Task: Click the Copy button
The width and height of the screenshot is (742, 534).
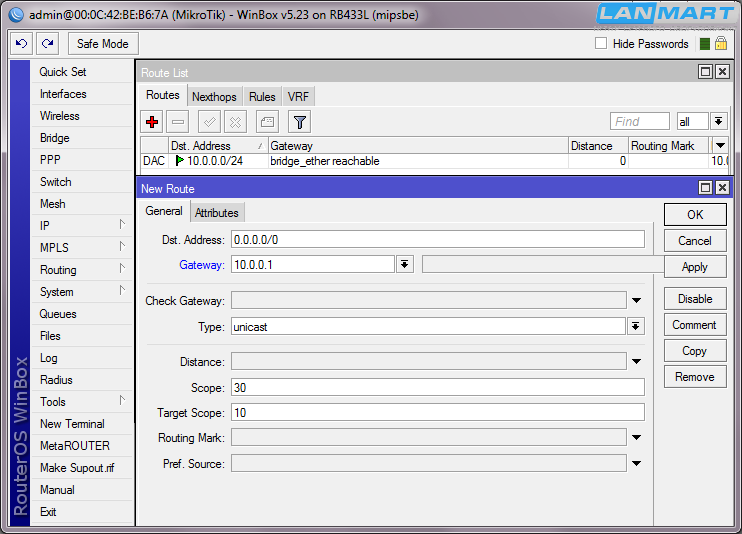Action: pos(695,351)
